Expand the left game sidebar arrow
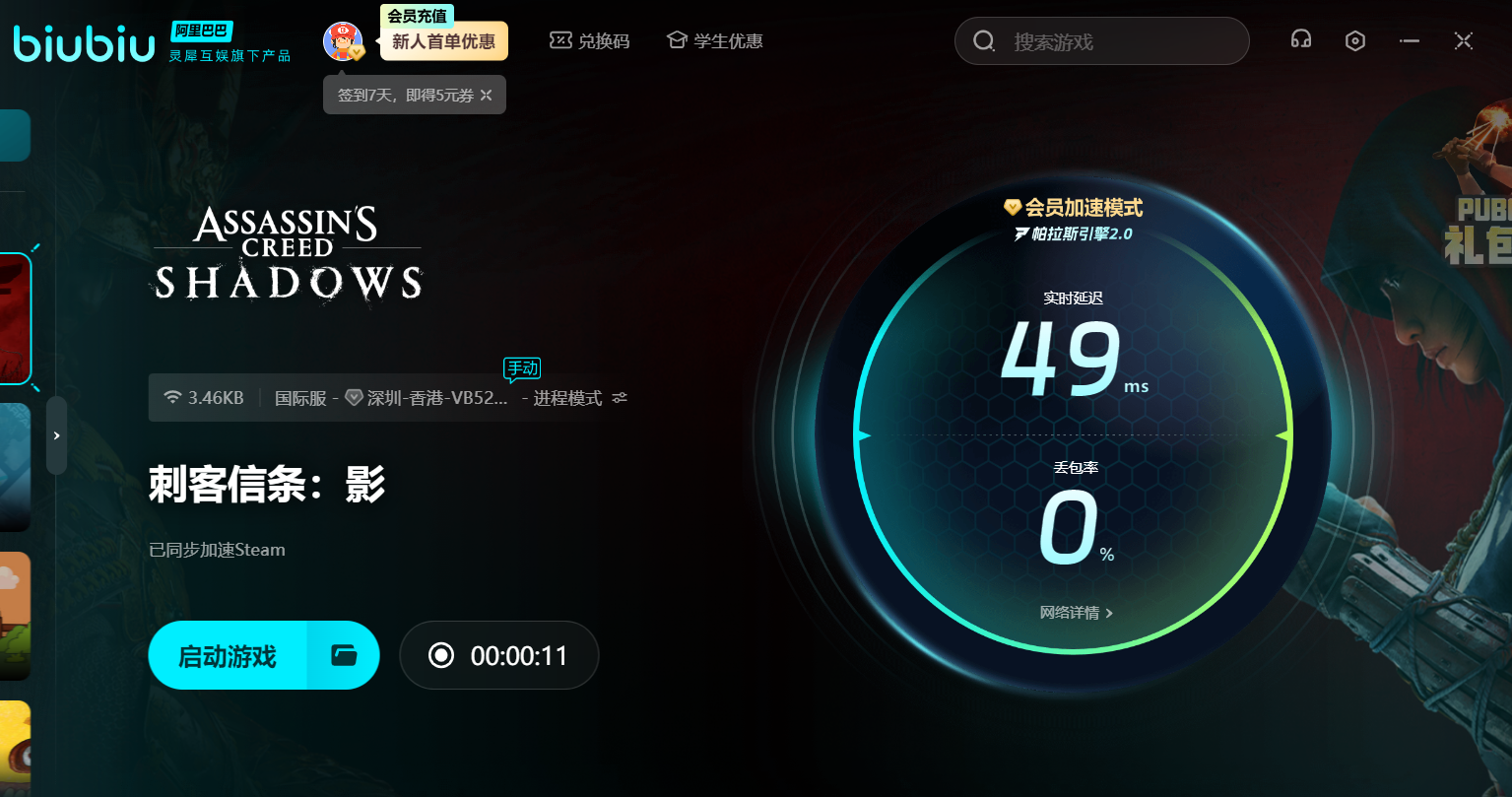Viewport: 1512px width, 797px height. (x=56, y=435)
